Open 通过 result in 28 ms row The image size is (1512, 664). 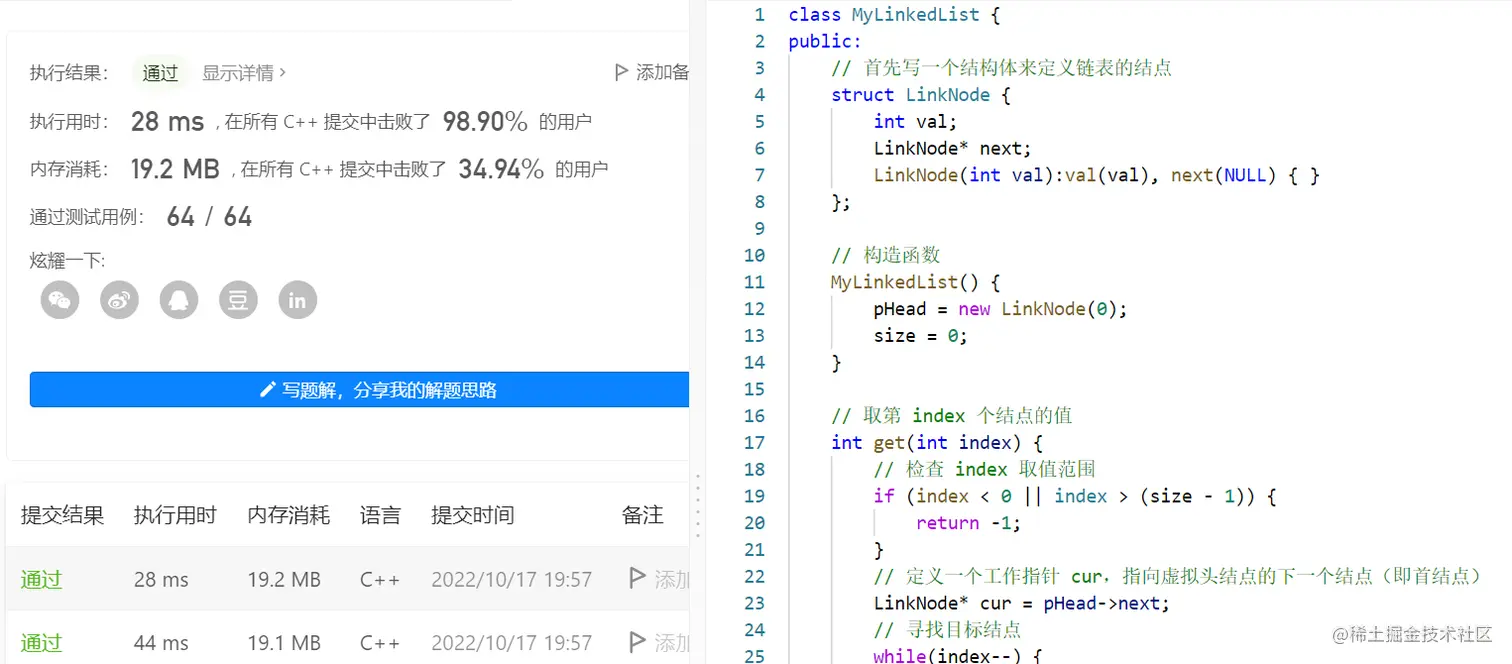coord(42,579)
